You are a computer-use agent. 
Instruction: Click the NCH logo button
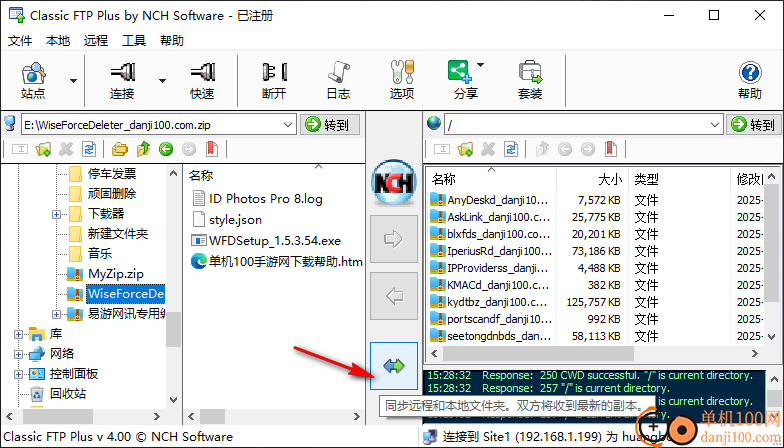click(394, 182)
